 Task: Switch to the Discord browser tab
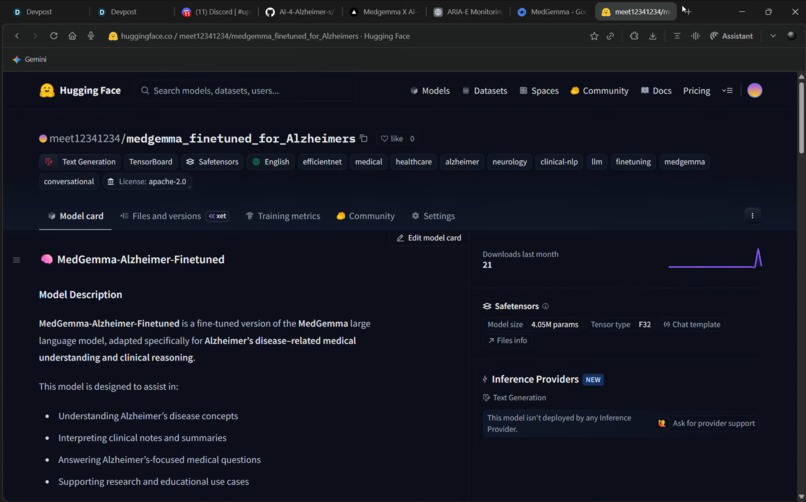coord(218,11)
